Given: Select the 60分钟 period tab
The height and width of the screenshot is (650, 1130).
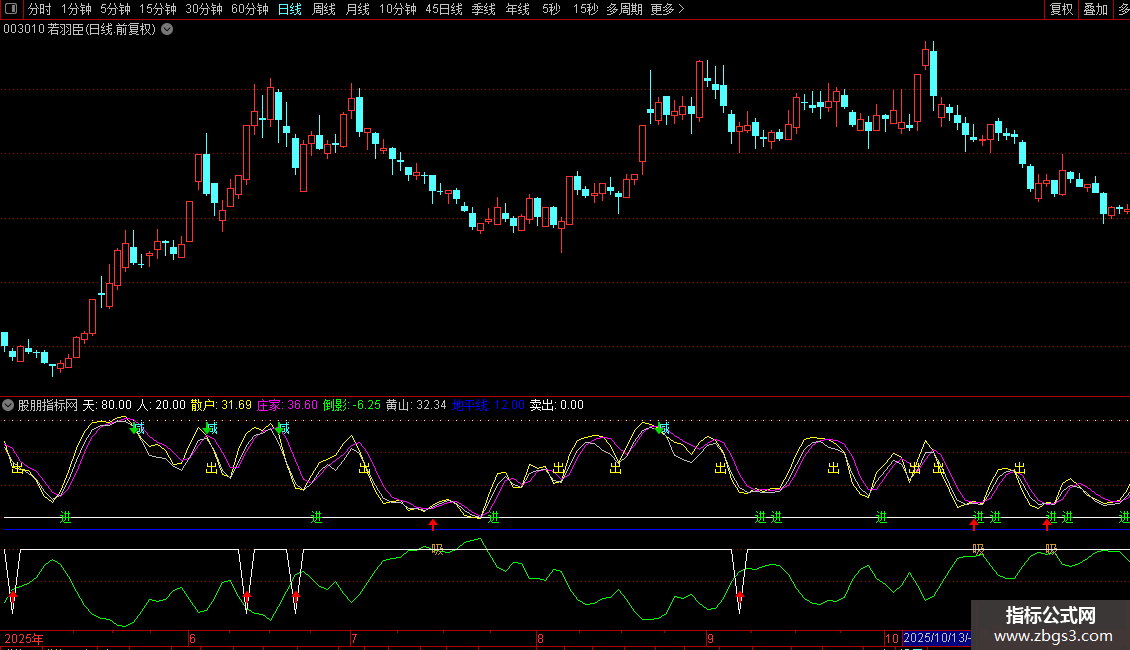Looking at the screenshot, I should (249, 9).
